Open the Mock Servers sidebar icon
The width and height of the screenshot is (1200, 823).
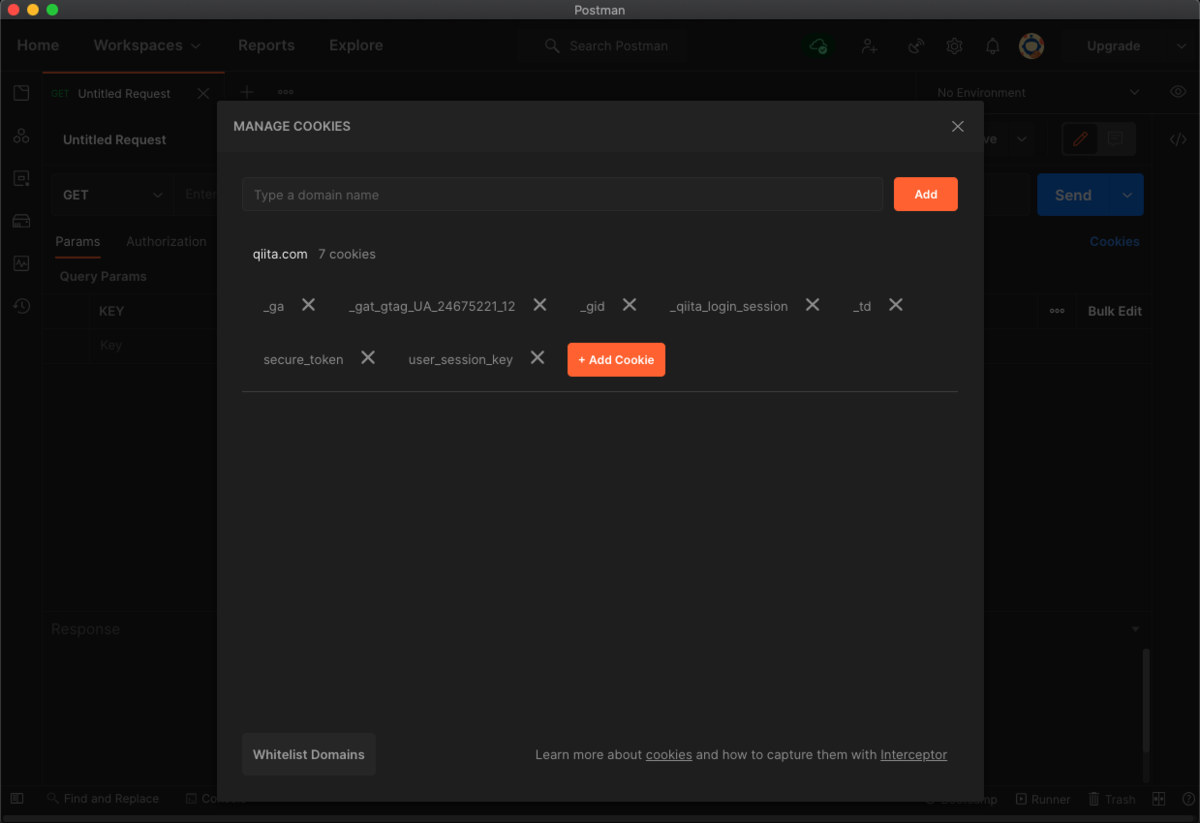click(x=21, y=221)
